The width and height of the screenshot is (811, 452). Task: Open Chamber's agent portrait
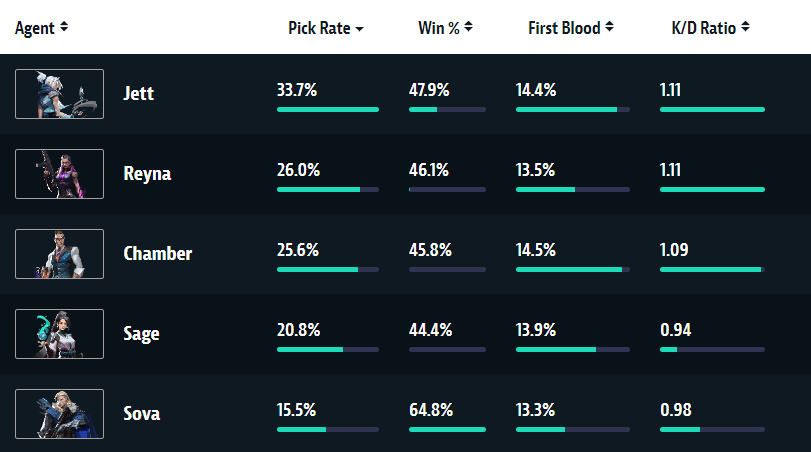(x=59, y=254)
